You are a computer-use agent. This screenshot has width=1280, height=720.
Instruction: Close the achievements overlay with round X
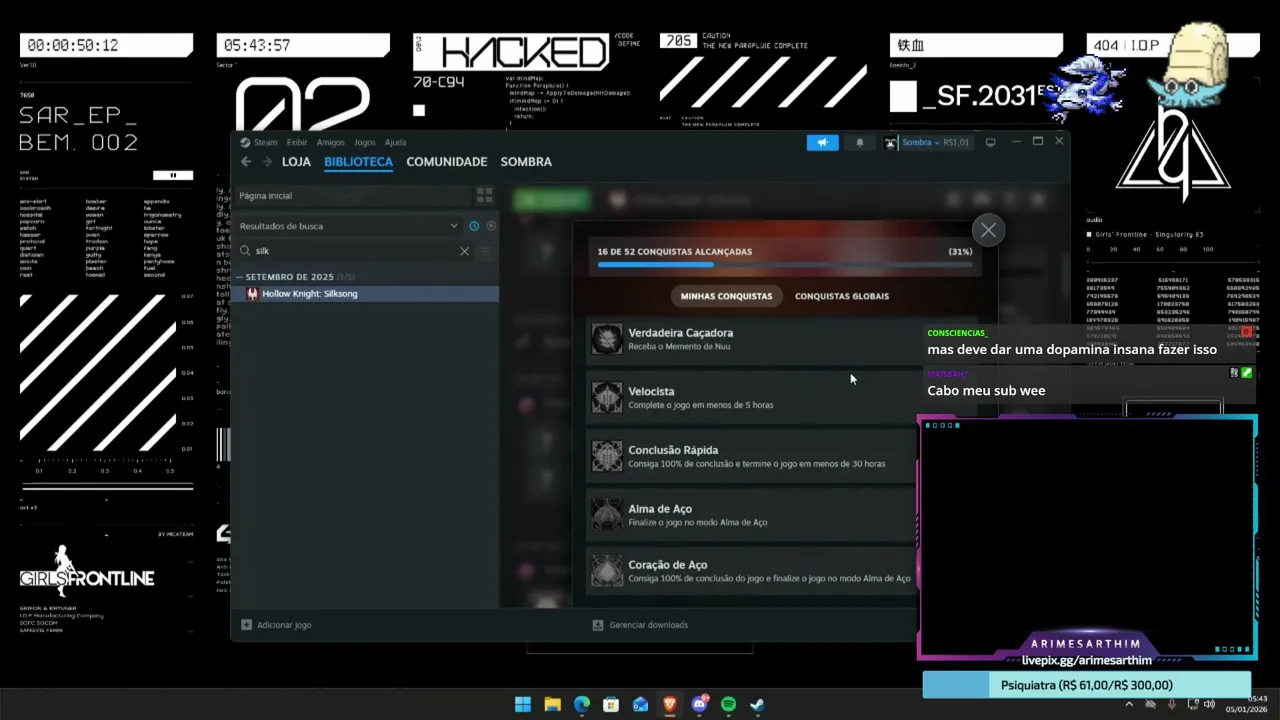988,231
